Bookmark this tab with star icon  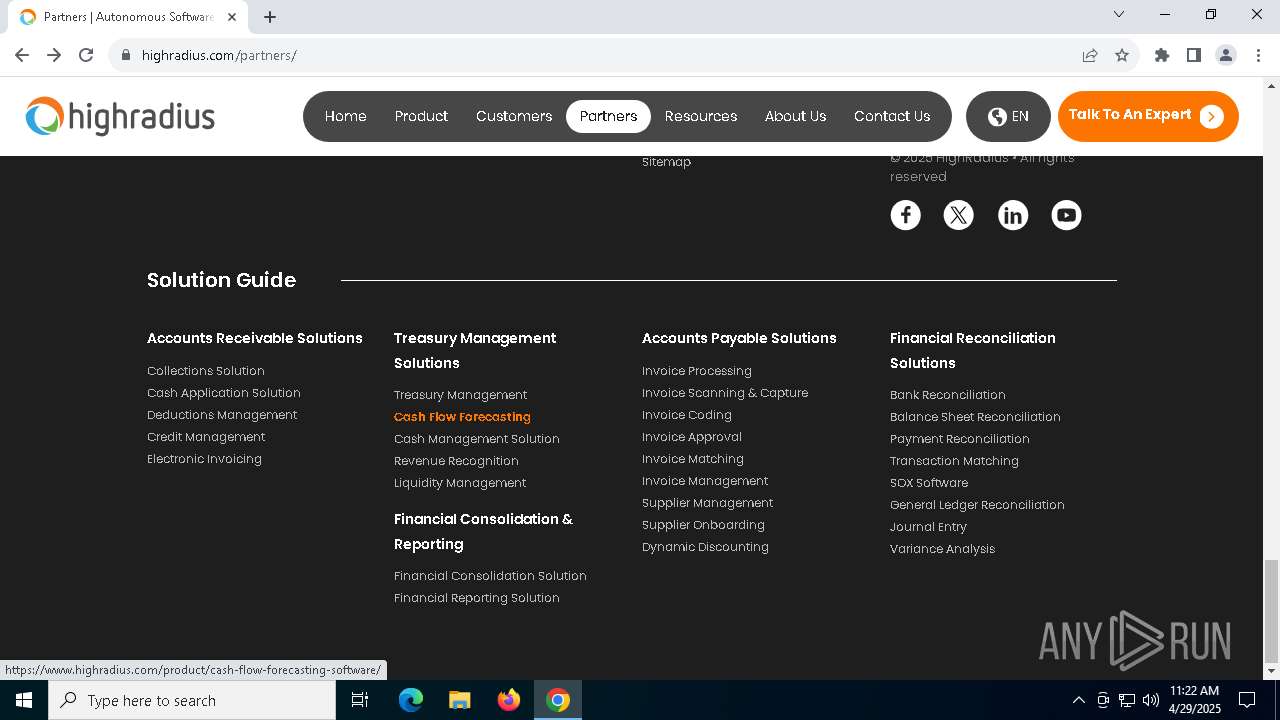click(x=1122, y=55)
